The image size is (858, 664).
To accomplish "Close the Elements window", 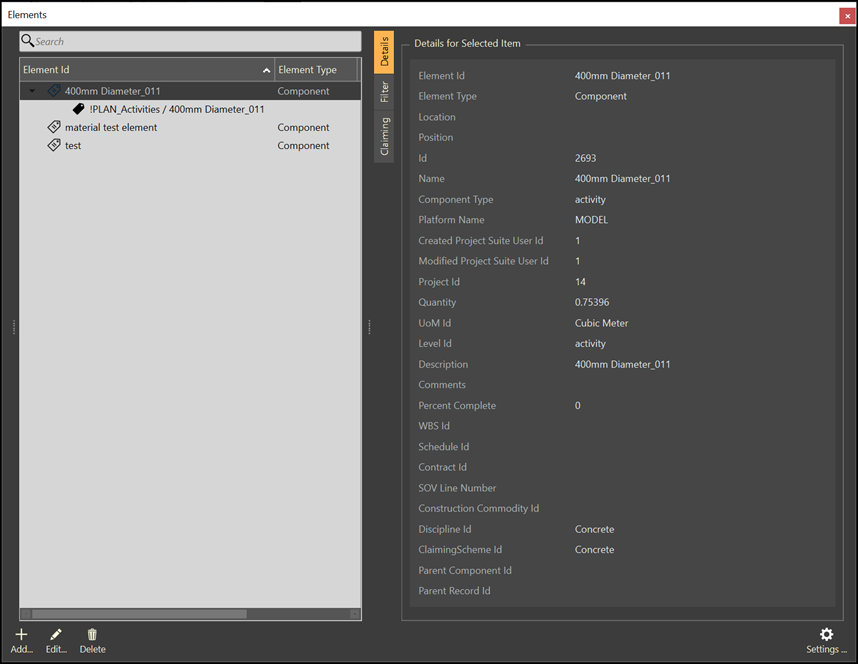I will click(x=847, y=15).
